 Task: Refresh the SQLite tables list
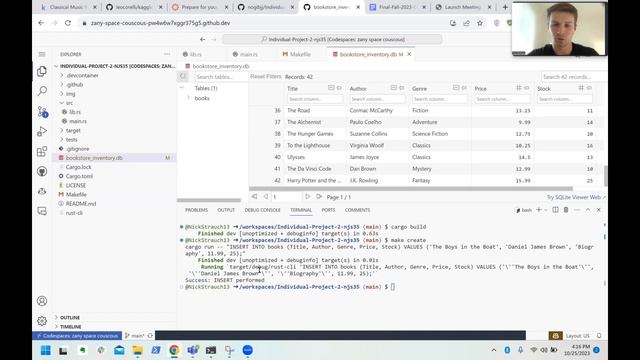click(183, 76)
